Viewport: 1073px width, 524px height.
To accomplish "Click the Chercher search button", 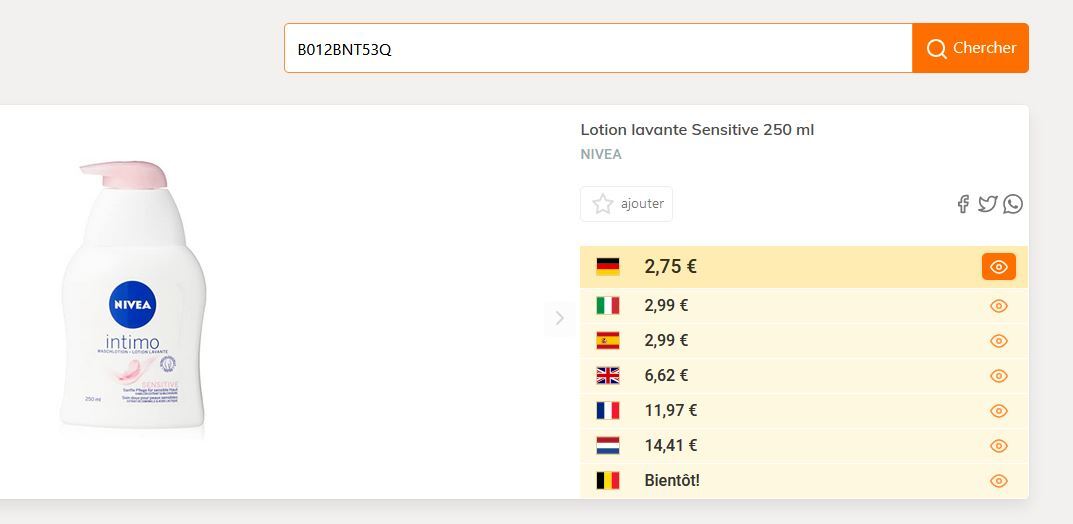I will pyautogui.click(x=970, y=48).
